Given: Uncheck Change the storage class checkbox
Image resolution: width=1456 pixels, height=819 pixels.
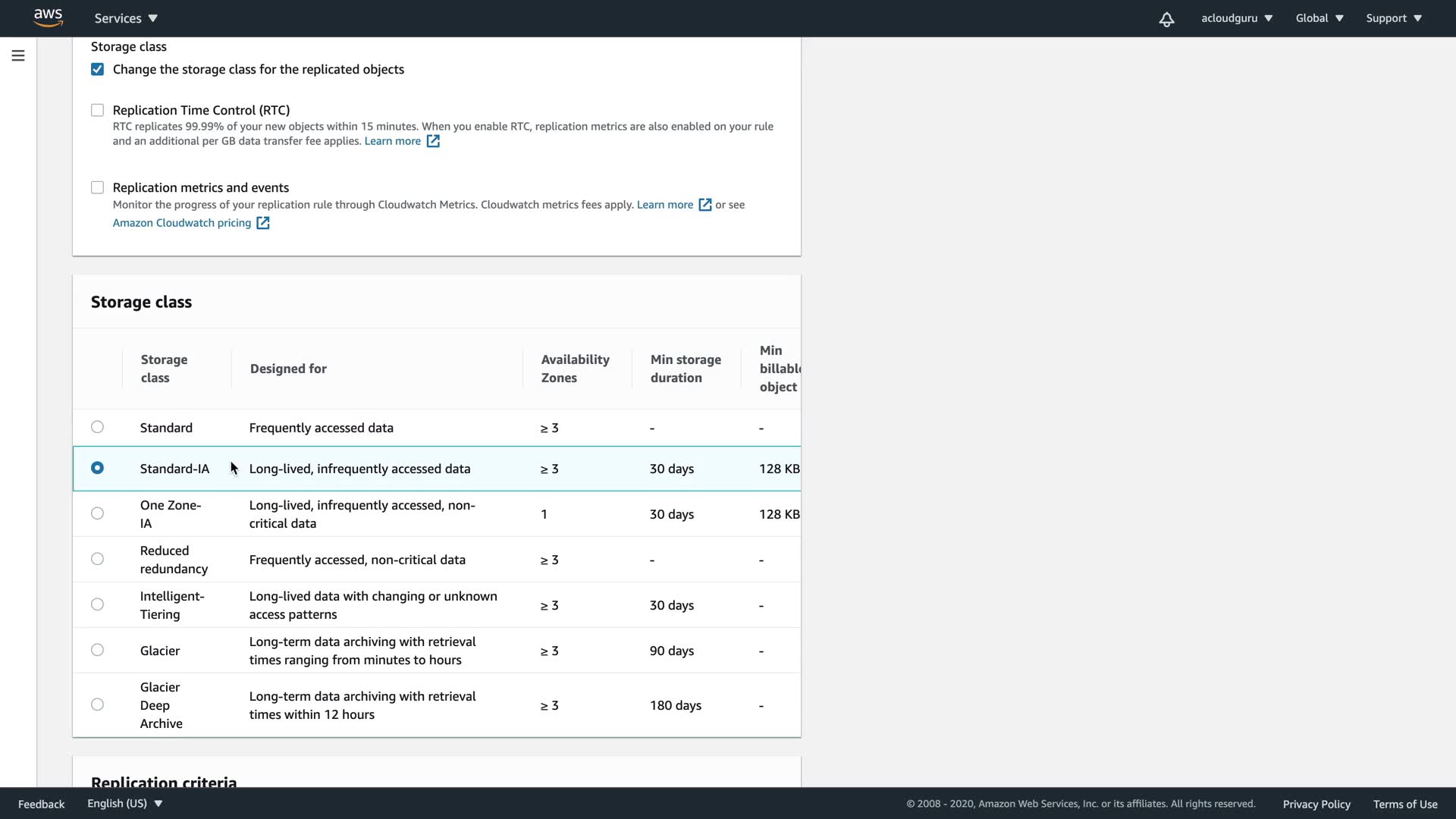Looking at the screenshot, I should 98,70.
